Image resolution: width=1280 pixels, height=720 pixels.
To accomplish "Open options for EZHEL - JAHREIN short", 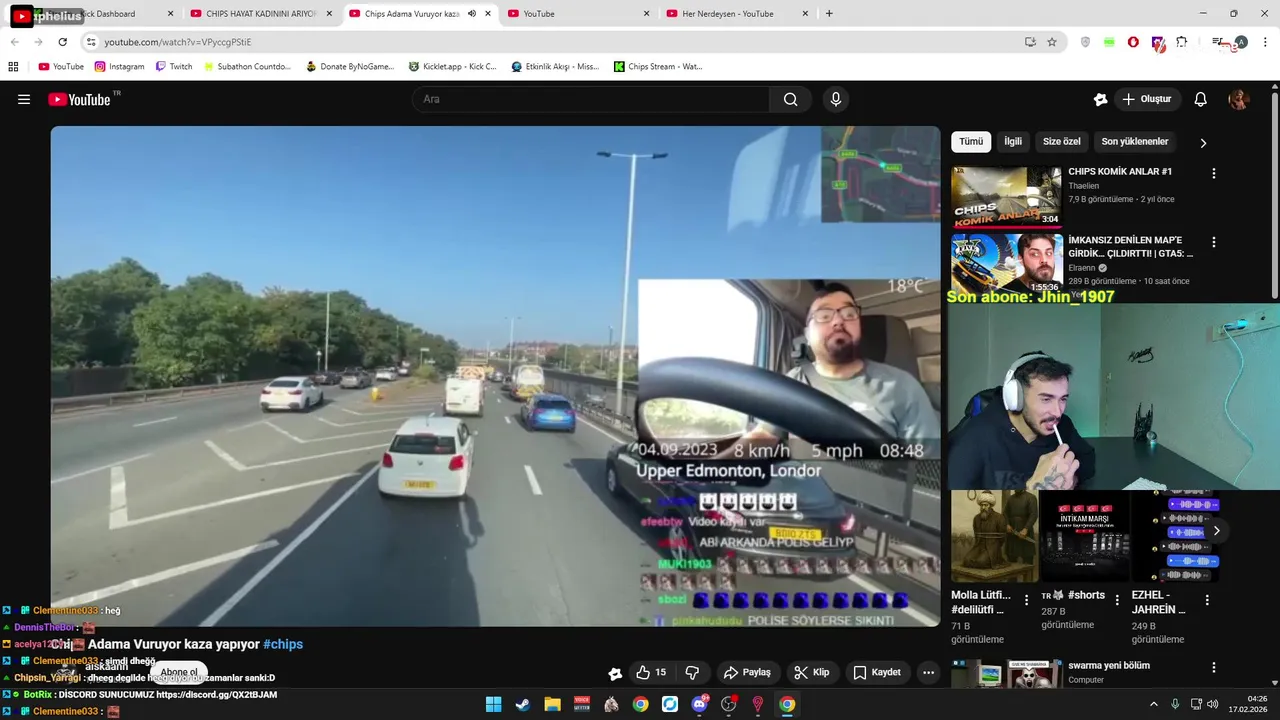I will (x=1207, y=600).
